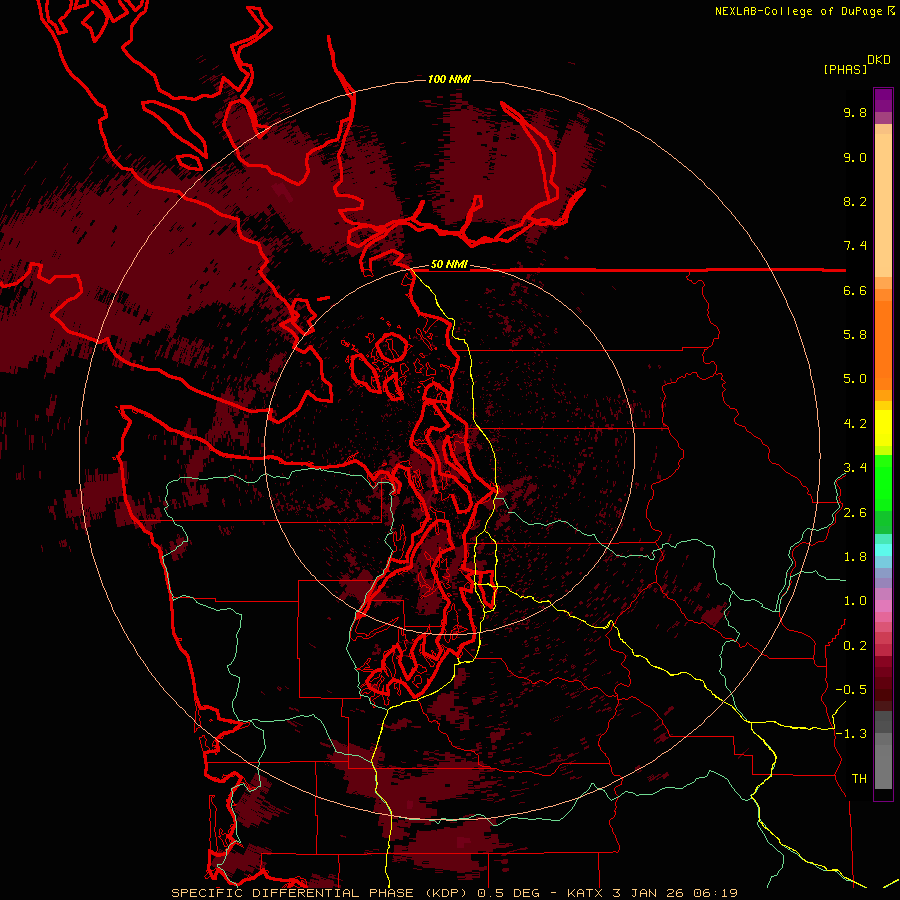This screenshot has width=900, height=900.
Task: Click the 0.5 DEG elevation text
Action: point(509,893)
